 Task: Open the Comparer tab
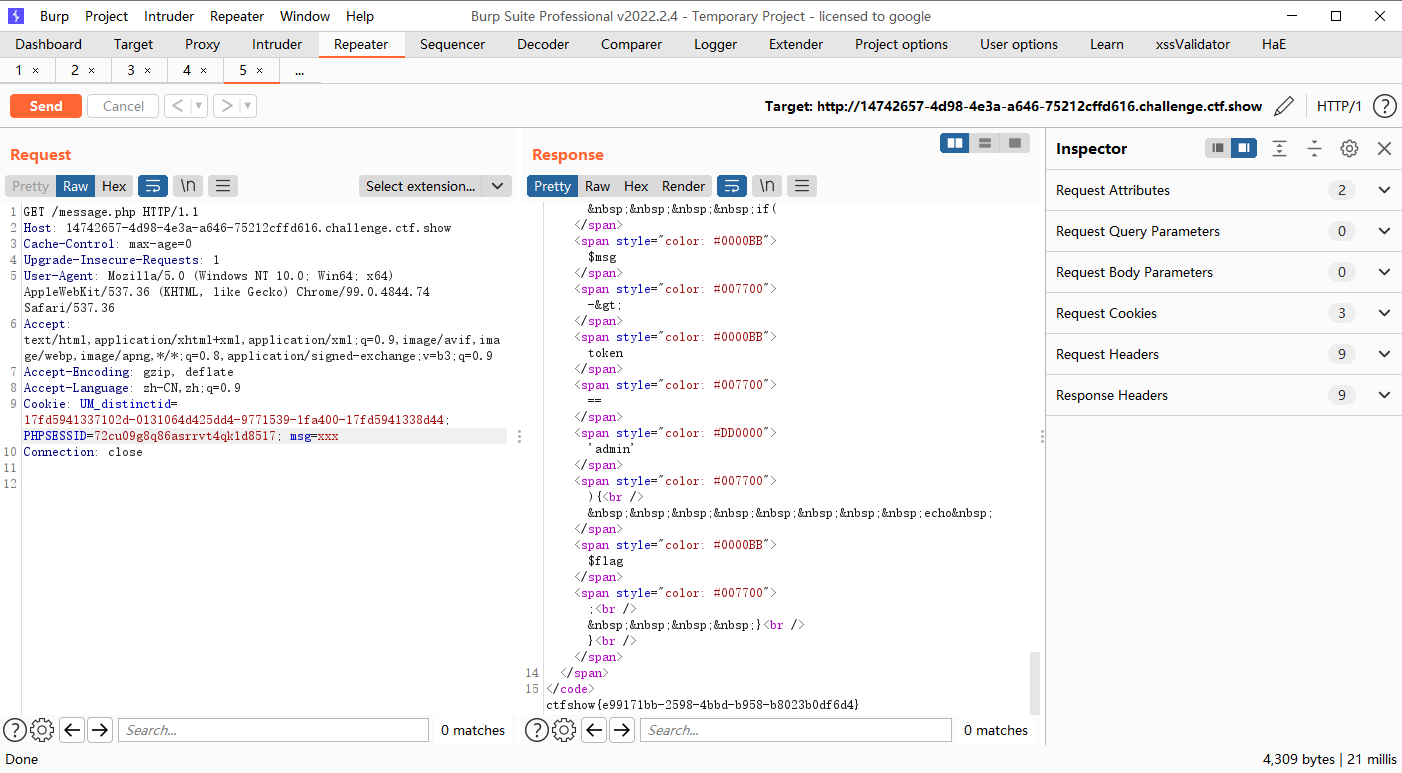(x=631, y=44)
